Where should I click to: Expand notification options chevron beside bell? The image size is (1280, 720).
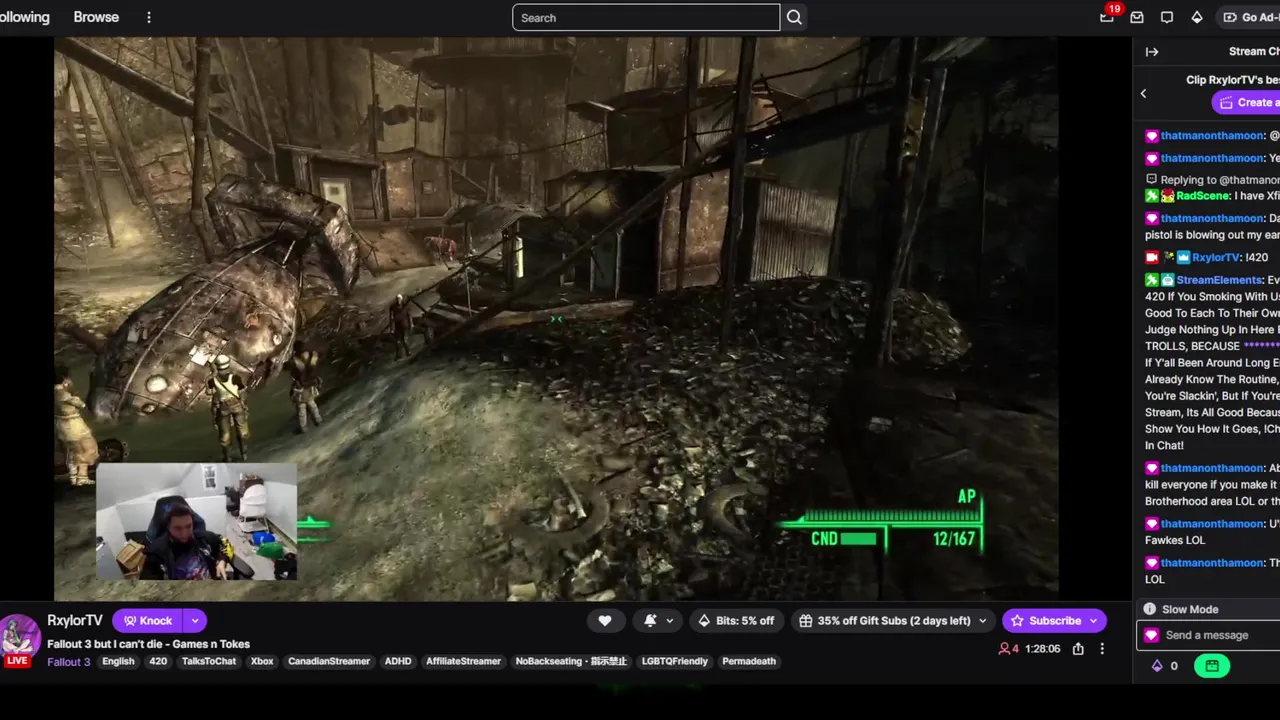670,621
